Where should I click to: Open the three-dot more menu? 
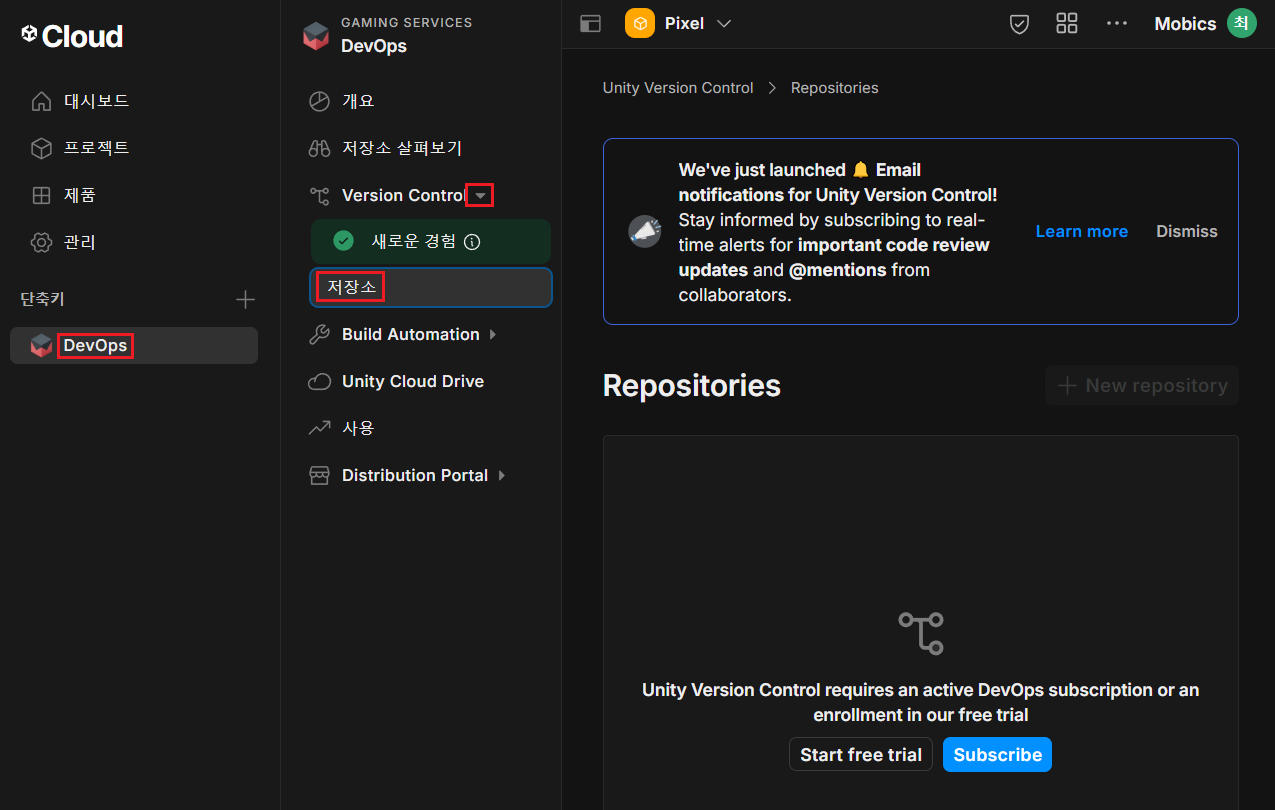click(1117, 23)
